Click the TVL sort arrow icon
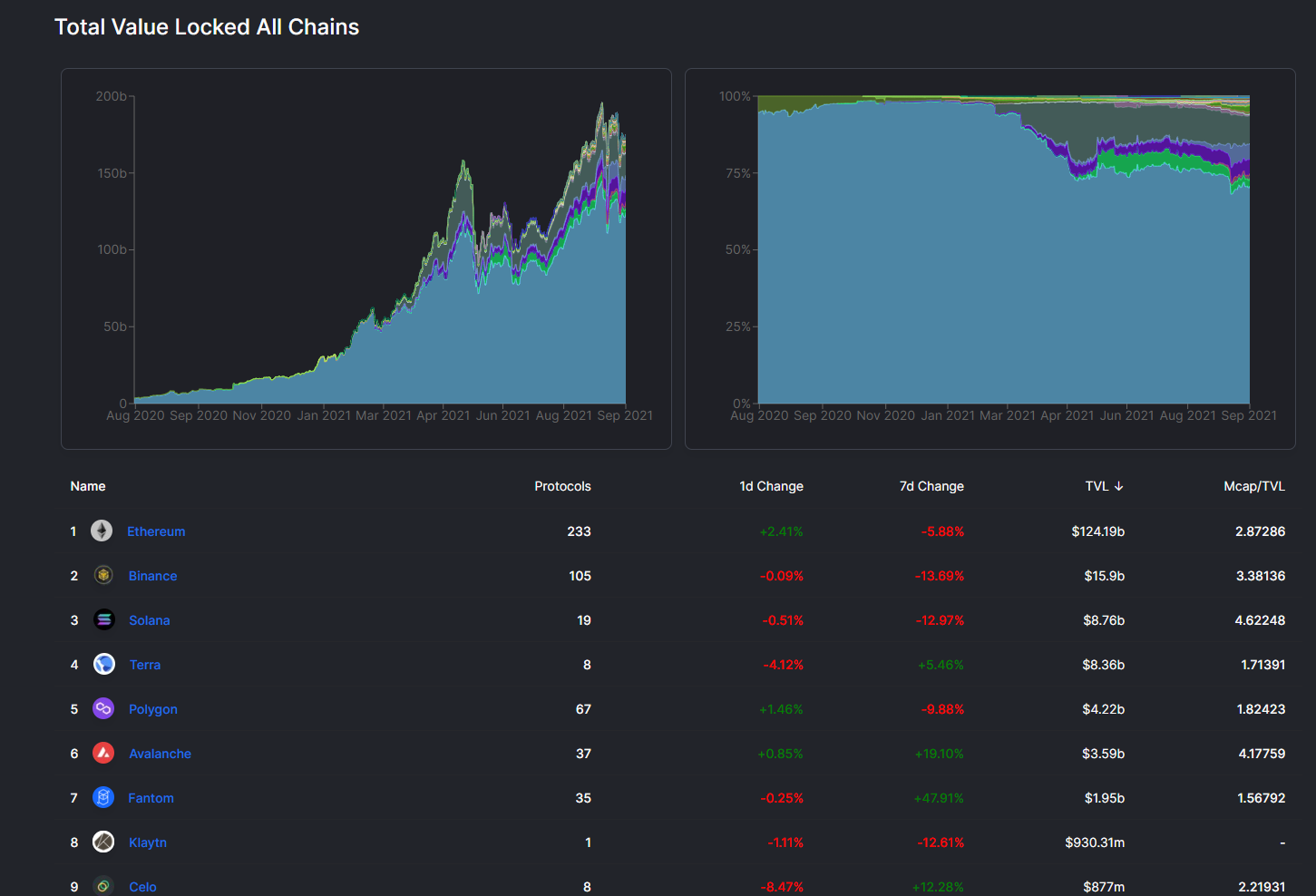 1119,486
